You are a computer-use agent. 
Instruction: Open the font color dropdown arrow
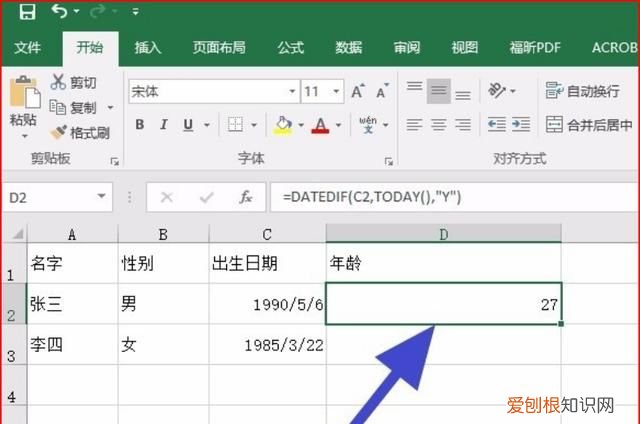pyautogui.click(x=338, y=125)
